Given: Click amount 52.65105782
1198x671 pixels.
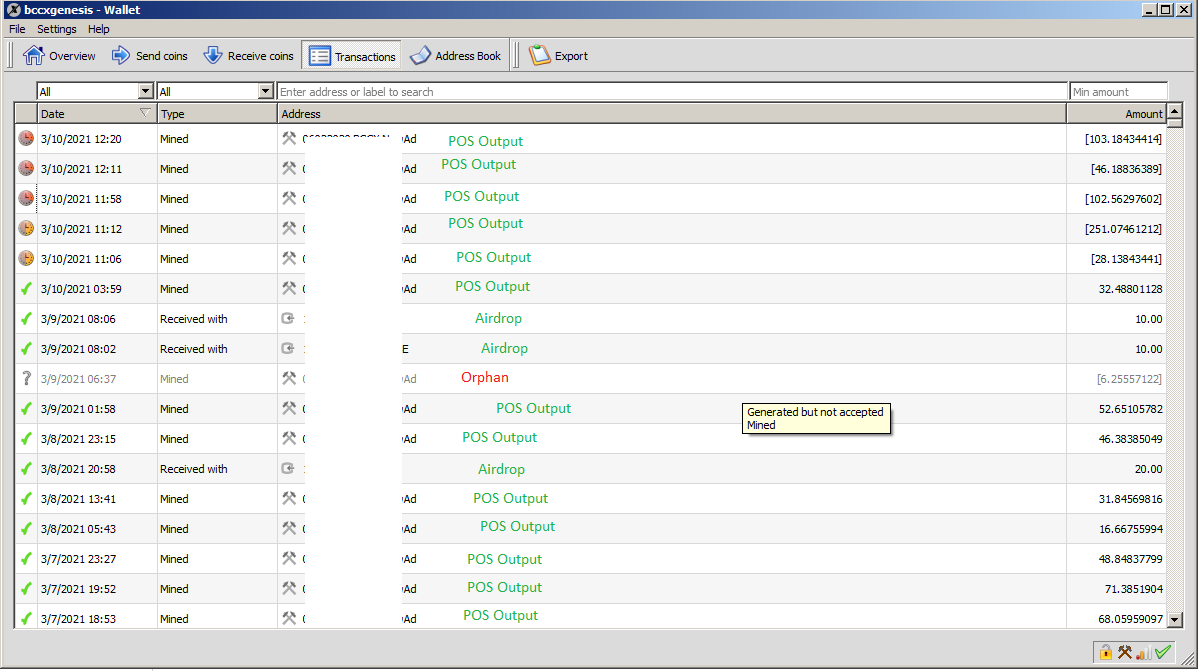Looking at the screenshot, I should click(x=1130, y=409).
